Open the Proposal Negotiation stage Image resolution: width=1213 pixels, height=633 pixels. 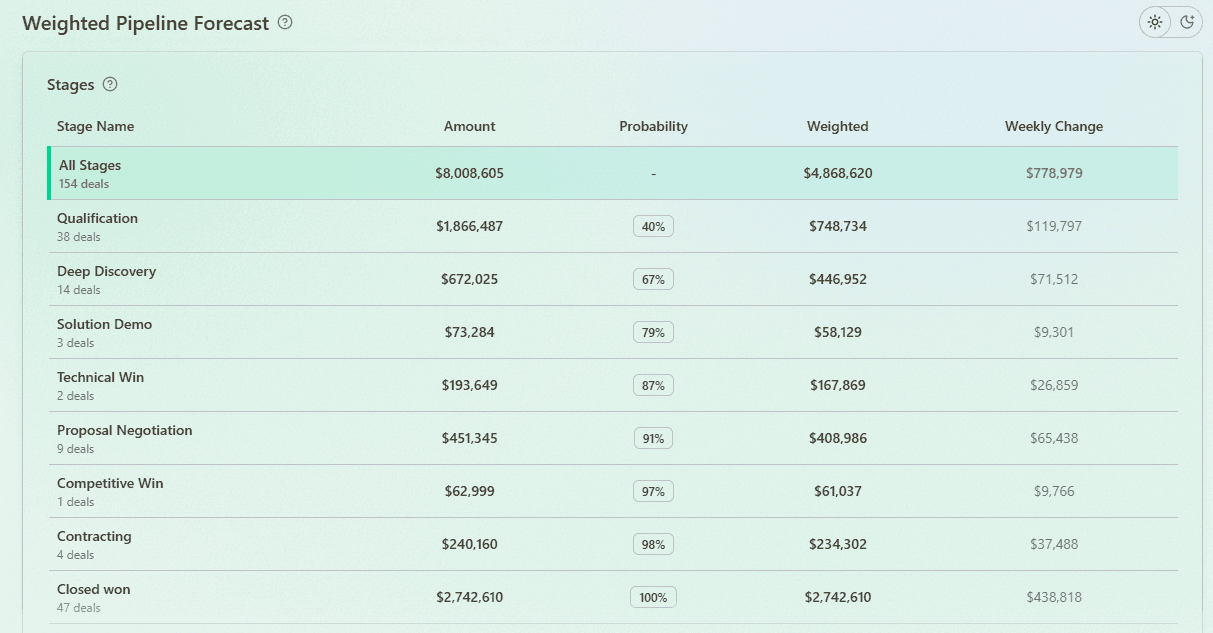(x=124, y=438)
